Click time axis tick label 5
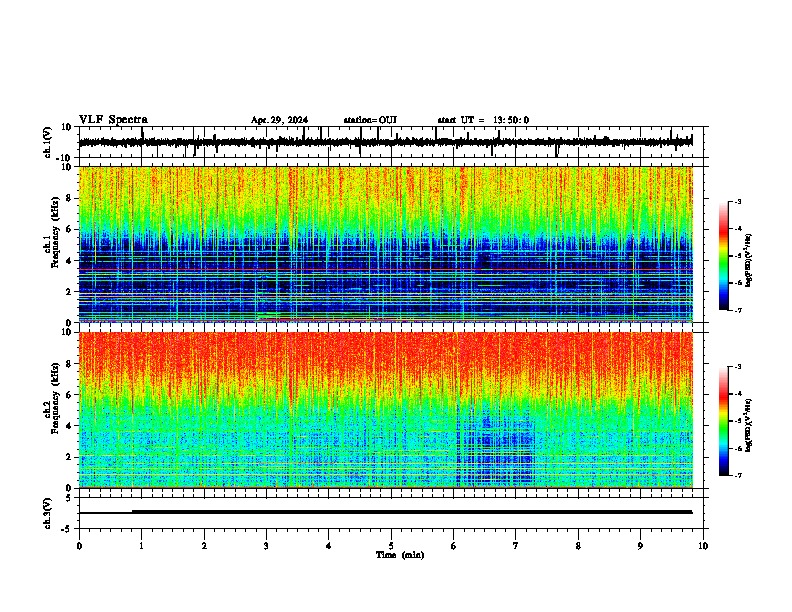Screen dimensions: 792x612 [391, 546]
